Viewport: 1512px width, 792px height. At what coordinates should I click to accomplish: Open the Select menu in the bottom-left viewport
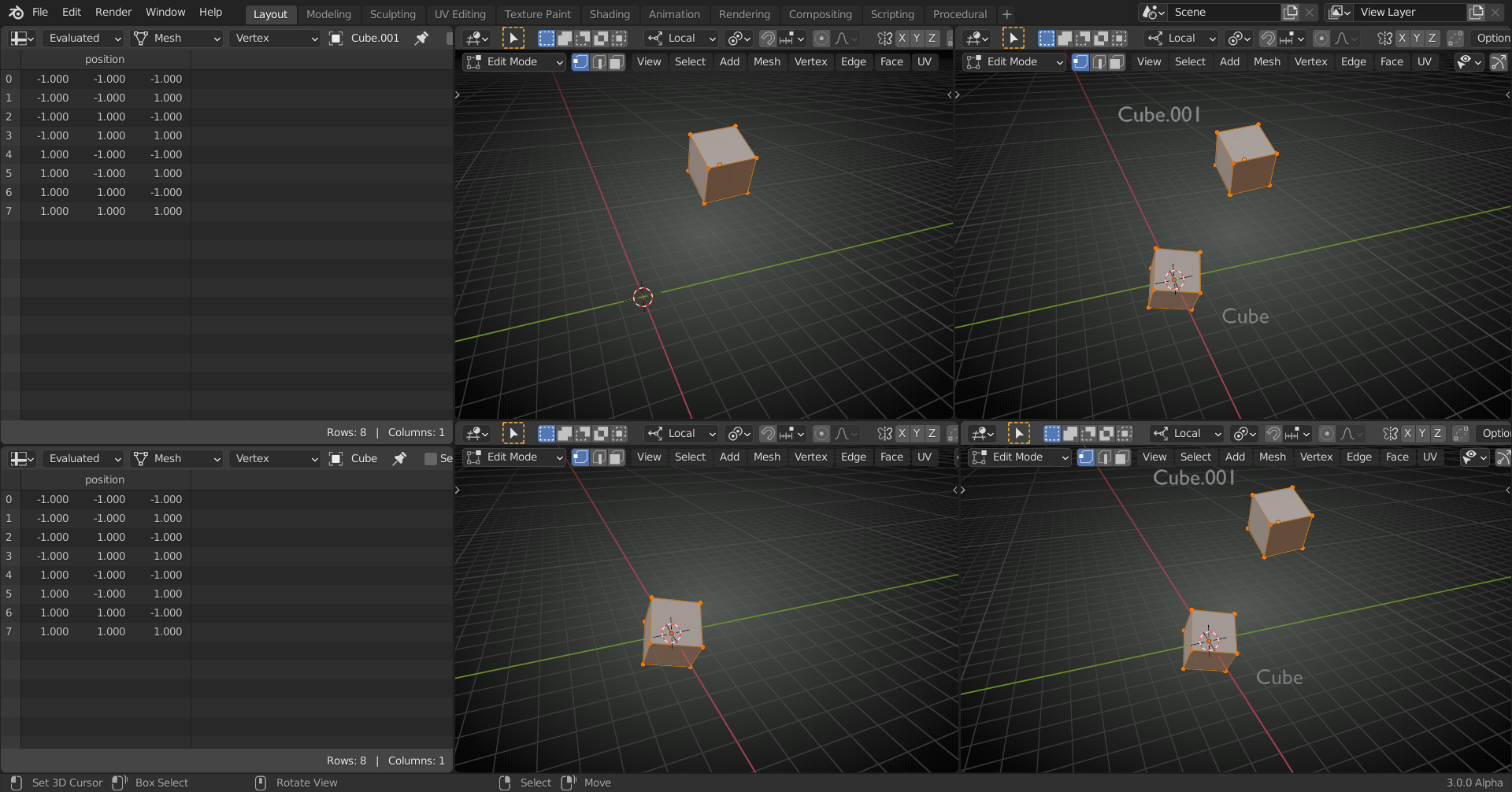click(x=690, y=457)
